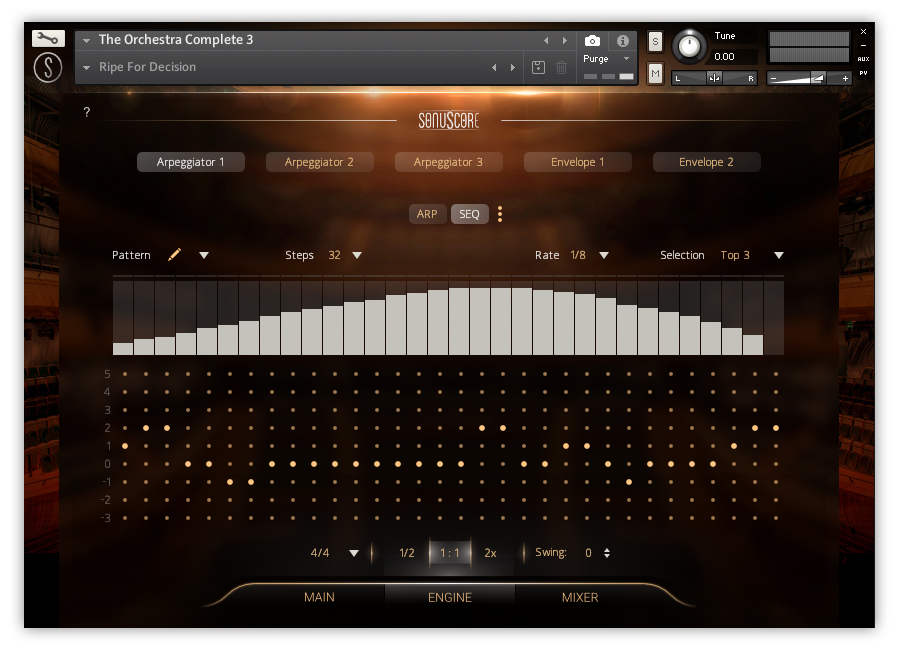Click the pencil icon beside Pattern
Image resolution: width=900 pixels, height=650 pixels.
[174, 255]
